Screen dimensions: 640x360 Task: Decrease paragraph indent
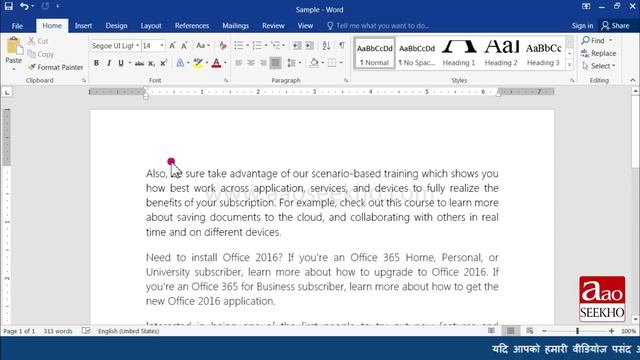point(297,46)
